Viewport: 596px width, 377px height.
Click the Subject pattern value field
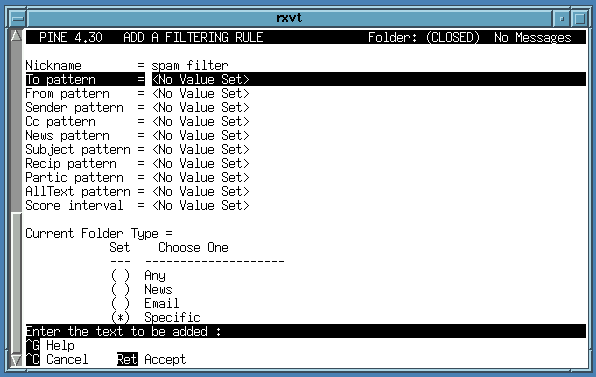coord(201,149)
